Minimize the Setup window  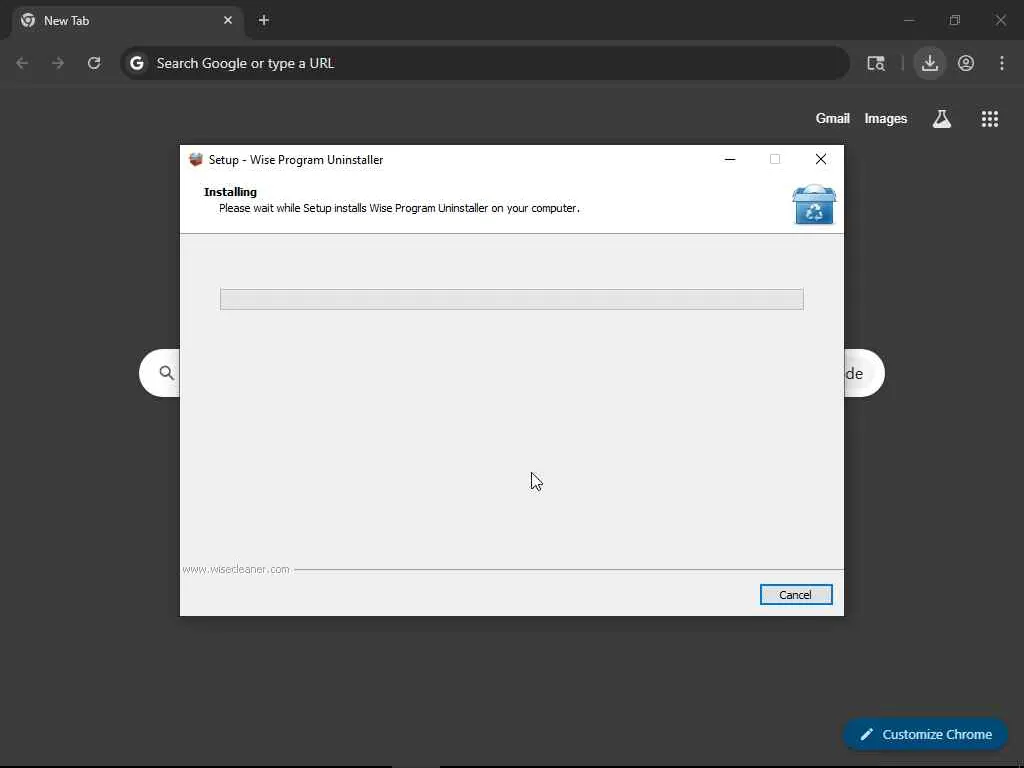click(730, 159)
